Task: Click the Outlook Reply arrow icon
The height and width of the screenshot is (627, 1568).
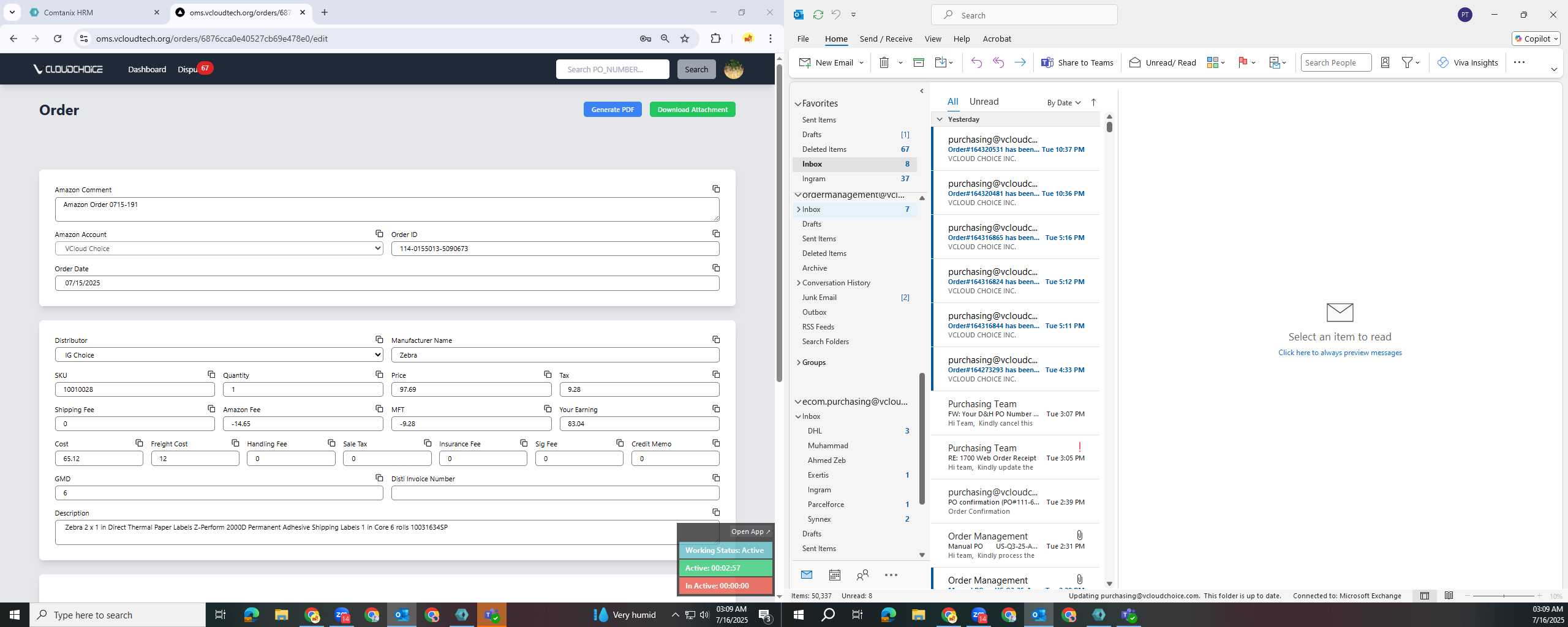Action: pyautogui.click(x=976, y=62)
